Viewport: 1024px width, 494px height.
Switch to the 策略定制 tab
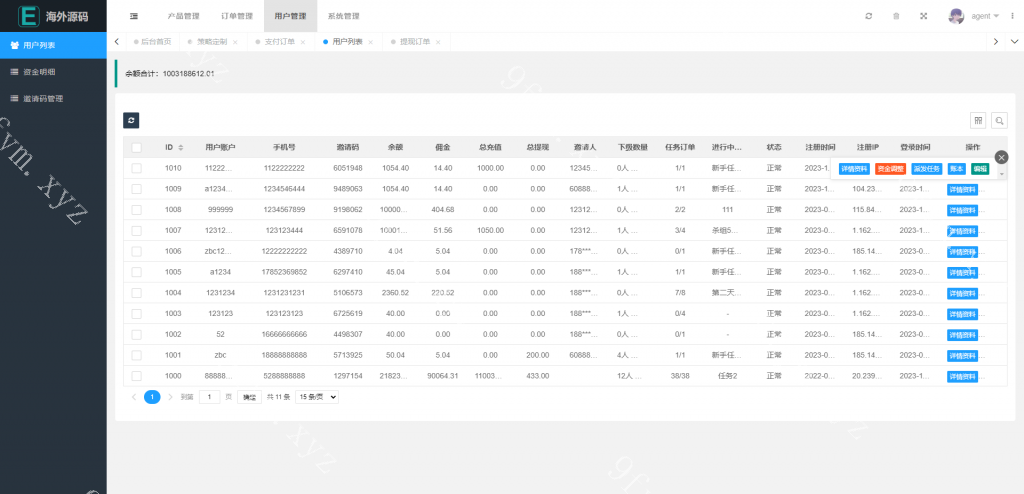coord(212,42)
